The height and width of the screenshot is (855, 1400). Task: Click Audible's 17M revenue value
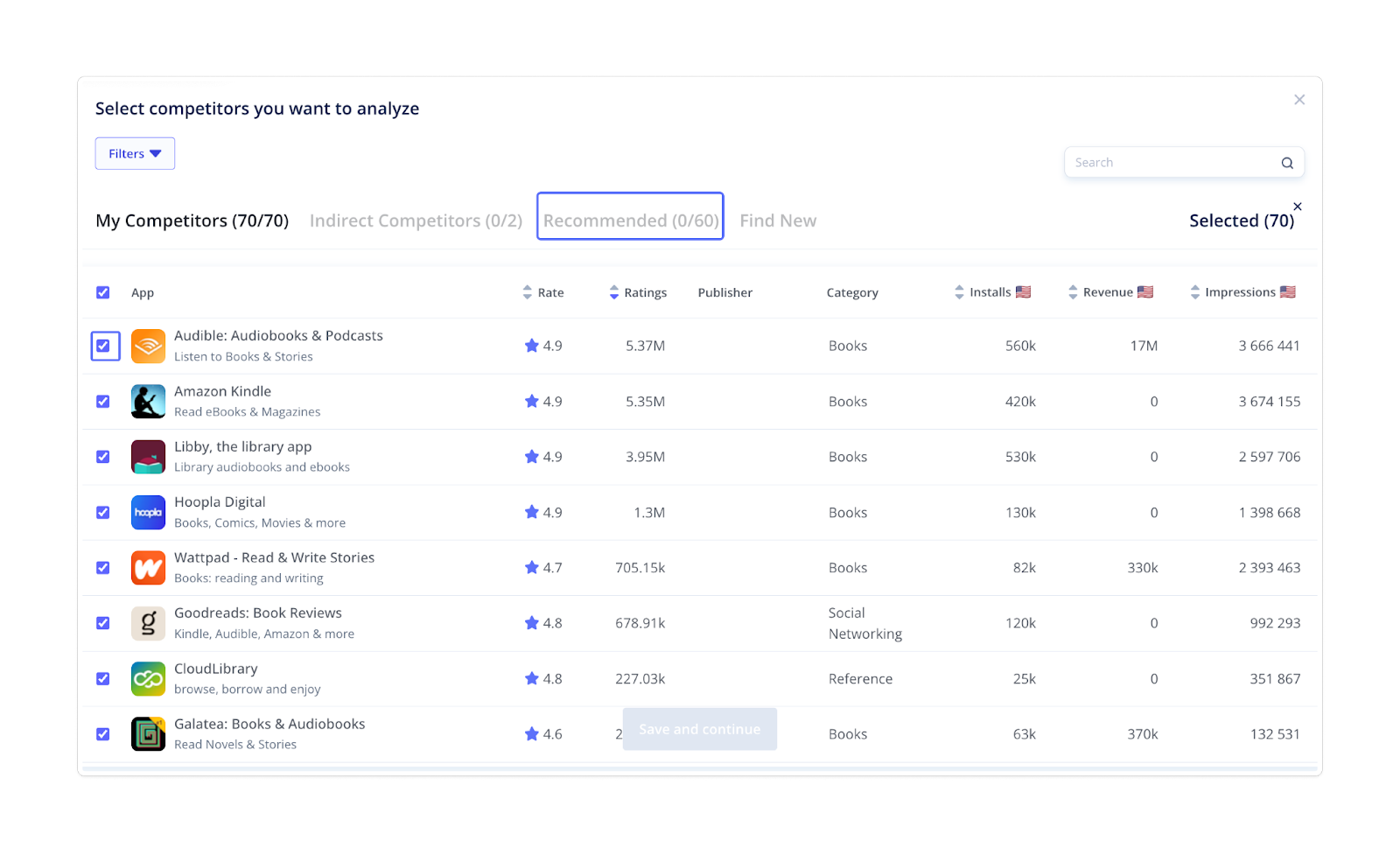point(1144,346)
